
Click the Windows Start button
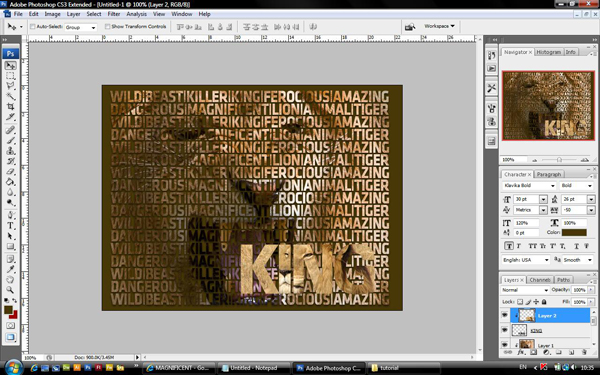pyautogui.click(x=13, y=368)
